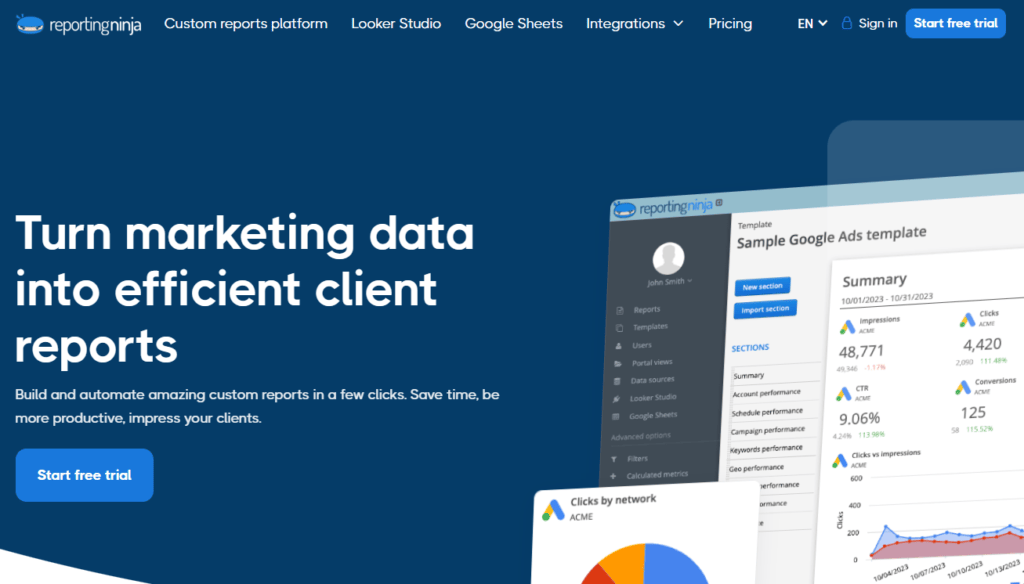Click the Start free trial hero button
Viewport: 1024px width, 584px height.
[84, 475]
